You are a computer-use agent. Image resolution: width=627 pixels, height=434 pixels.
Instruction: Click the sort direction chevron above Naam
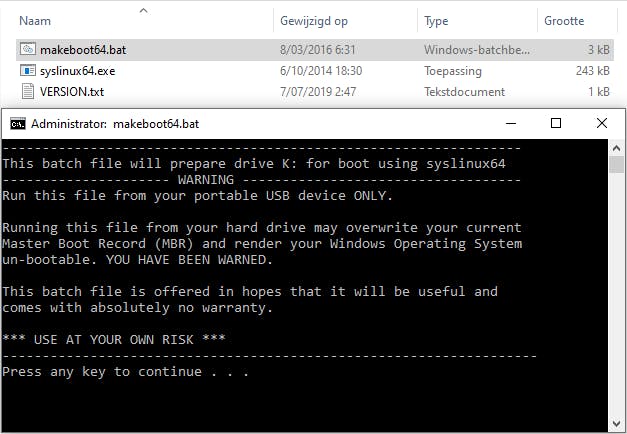[142, 10]
